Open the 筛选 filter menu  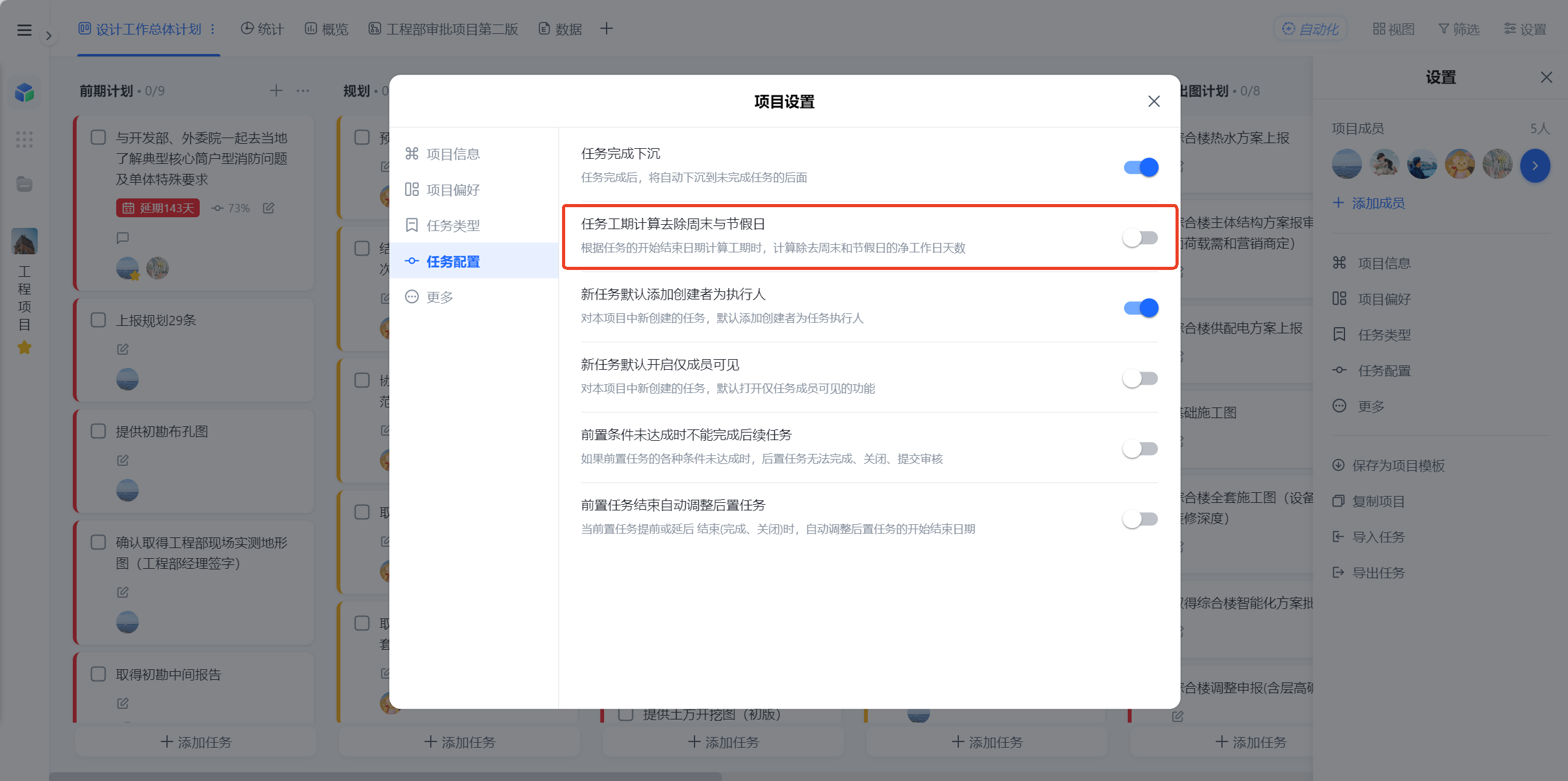[1459, 29]
